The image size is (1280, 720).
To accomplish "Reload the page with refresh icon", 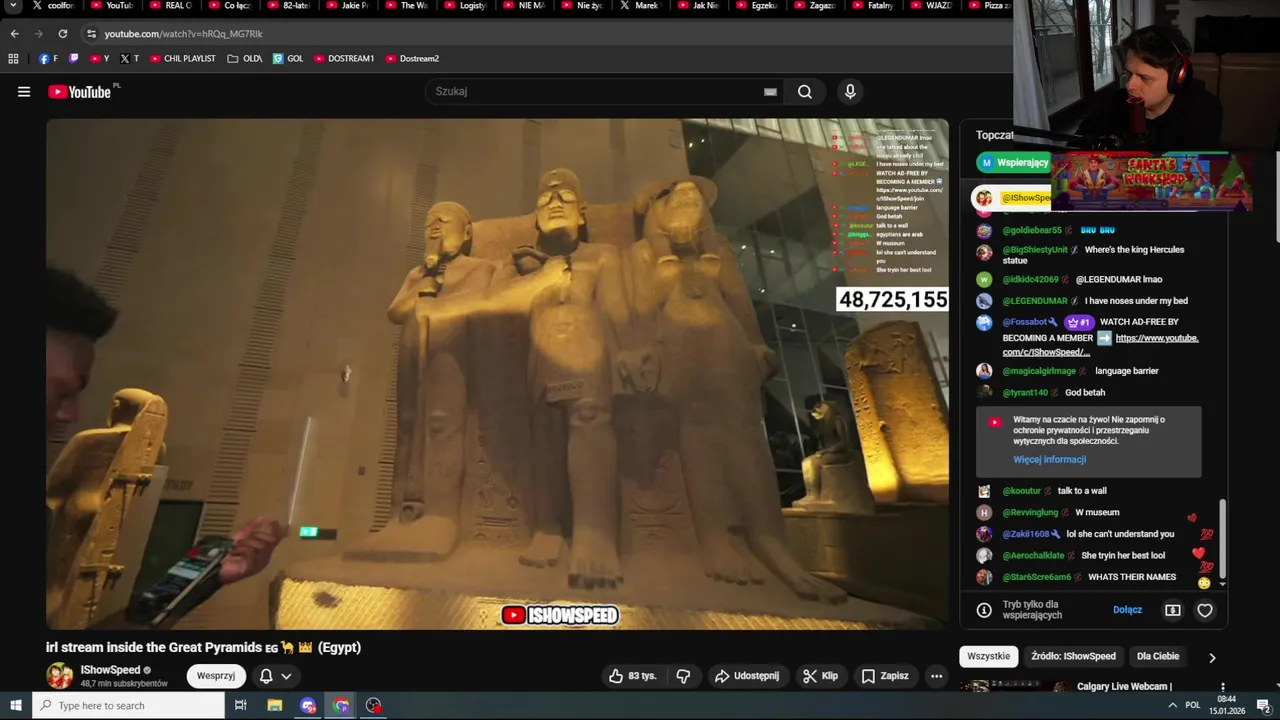I will coord(62,34).
